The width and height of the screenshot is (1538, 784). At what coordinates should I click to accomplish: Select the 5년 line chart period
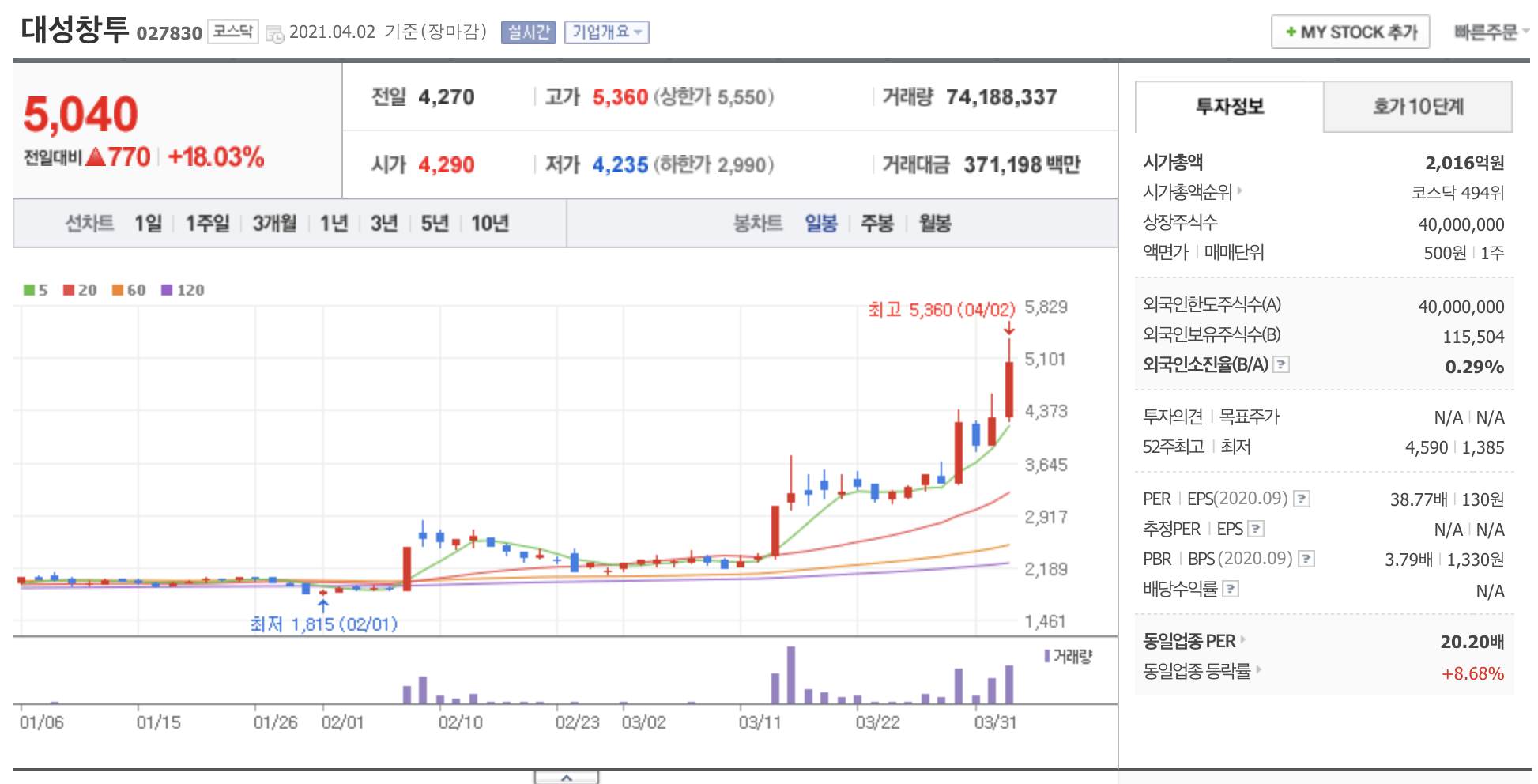(435, 224)
